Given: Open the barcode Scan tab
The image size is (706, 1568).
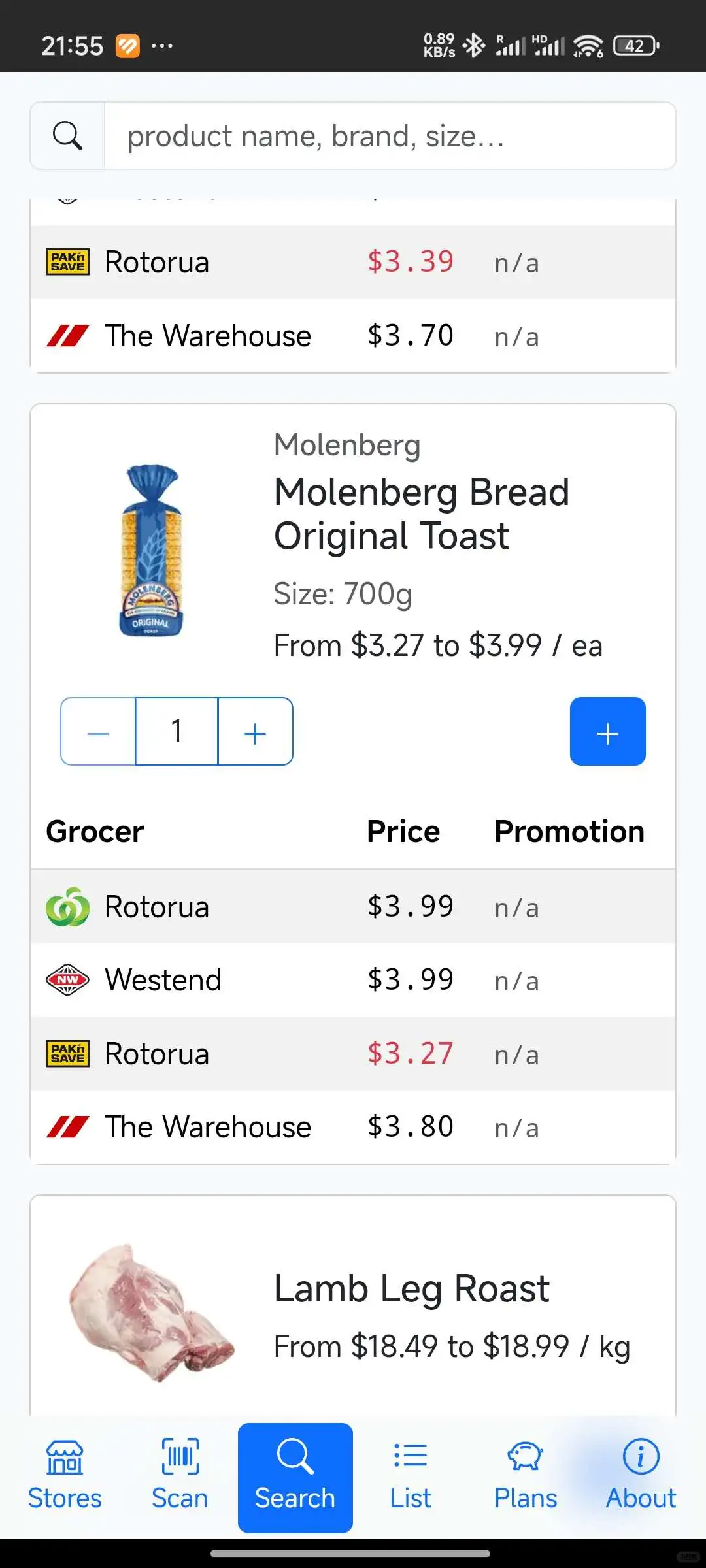Looking at the screenshot, I should pyautogui.click(x=180, y=1477).
